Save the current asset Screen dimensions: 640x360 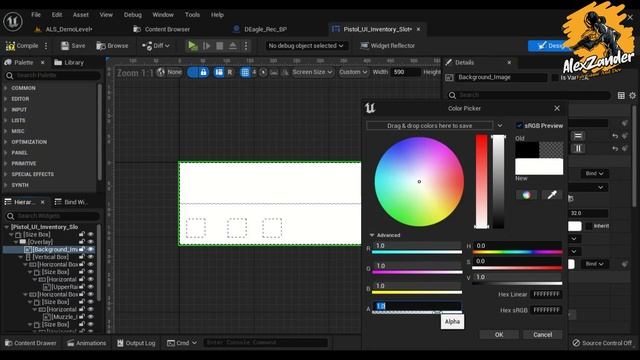(73, 46)
